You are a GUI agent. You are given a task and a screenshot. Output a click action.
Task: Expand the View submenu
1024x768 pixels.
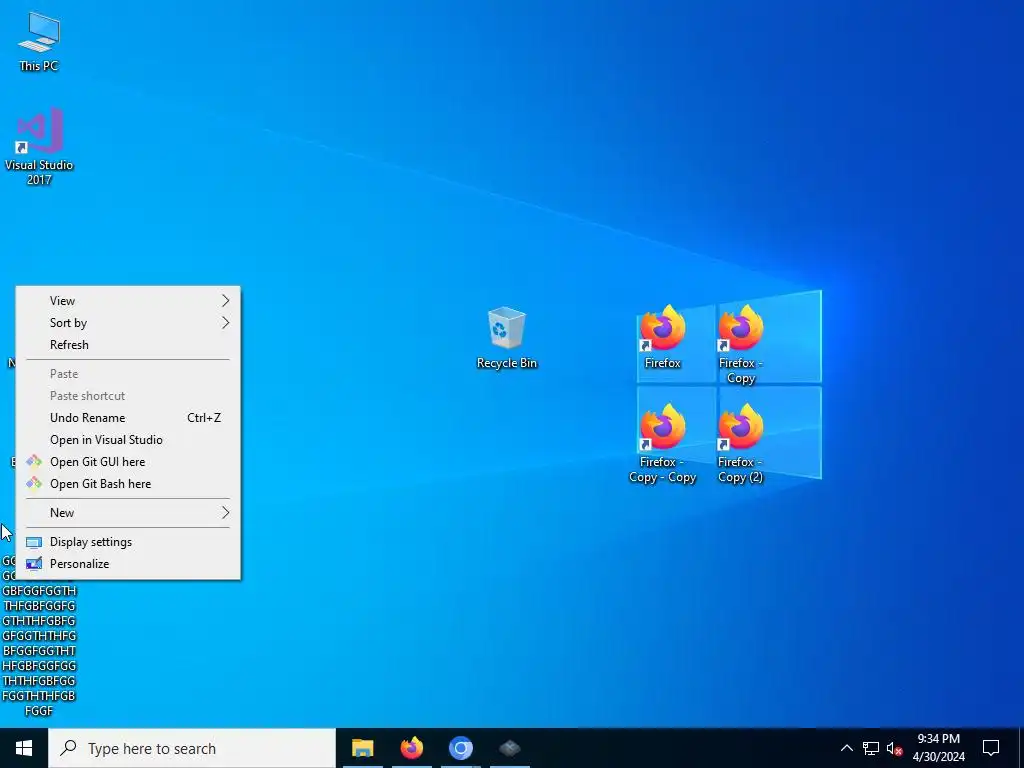click(x=128, y=300)
